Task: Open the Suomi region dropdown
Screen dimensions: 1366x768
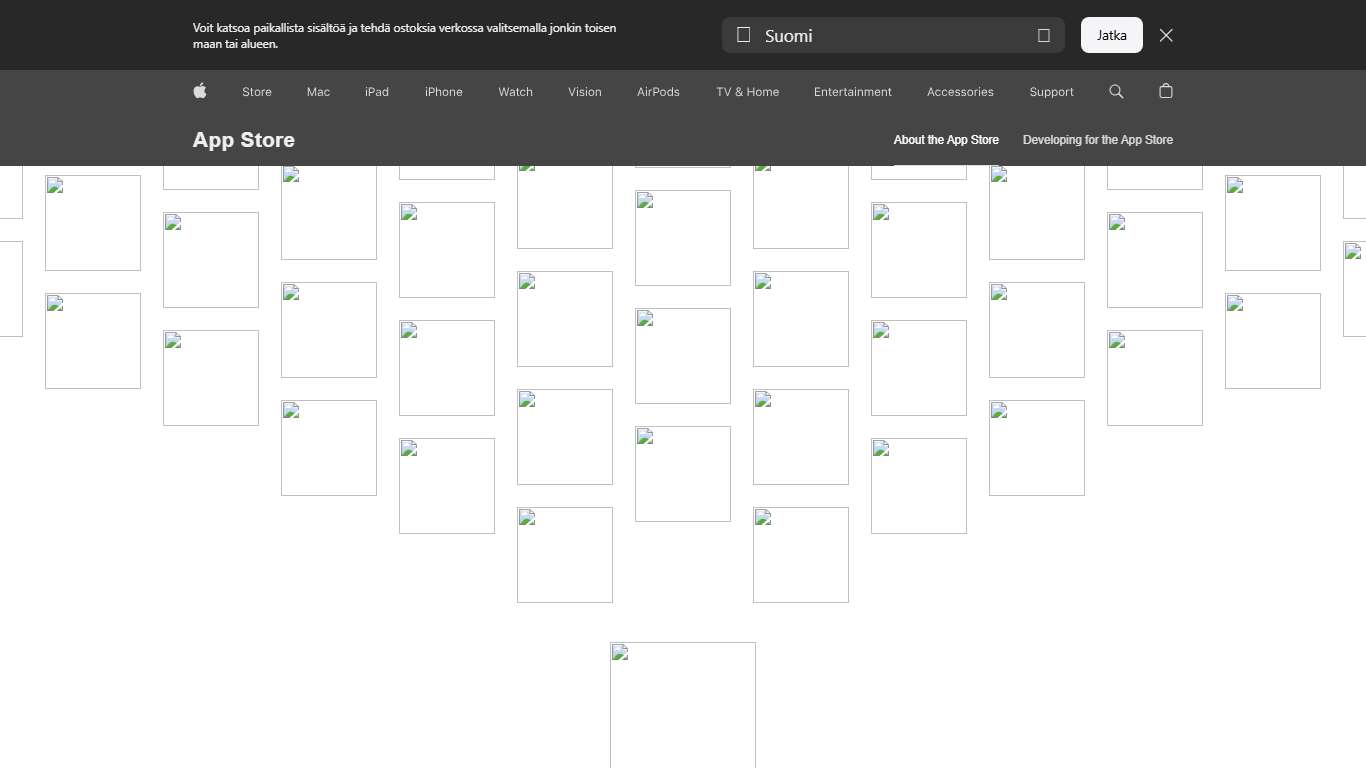Action: coord(892,35)
